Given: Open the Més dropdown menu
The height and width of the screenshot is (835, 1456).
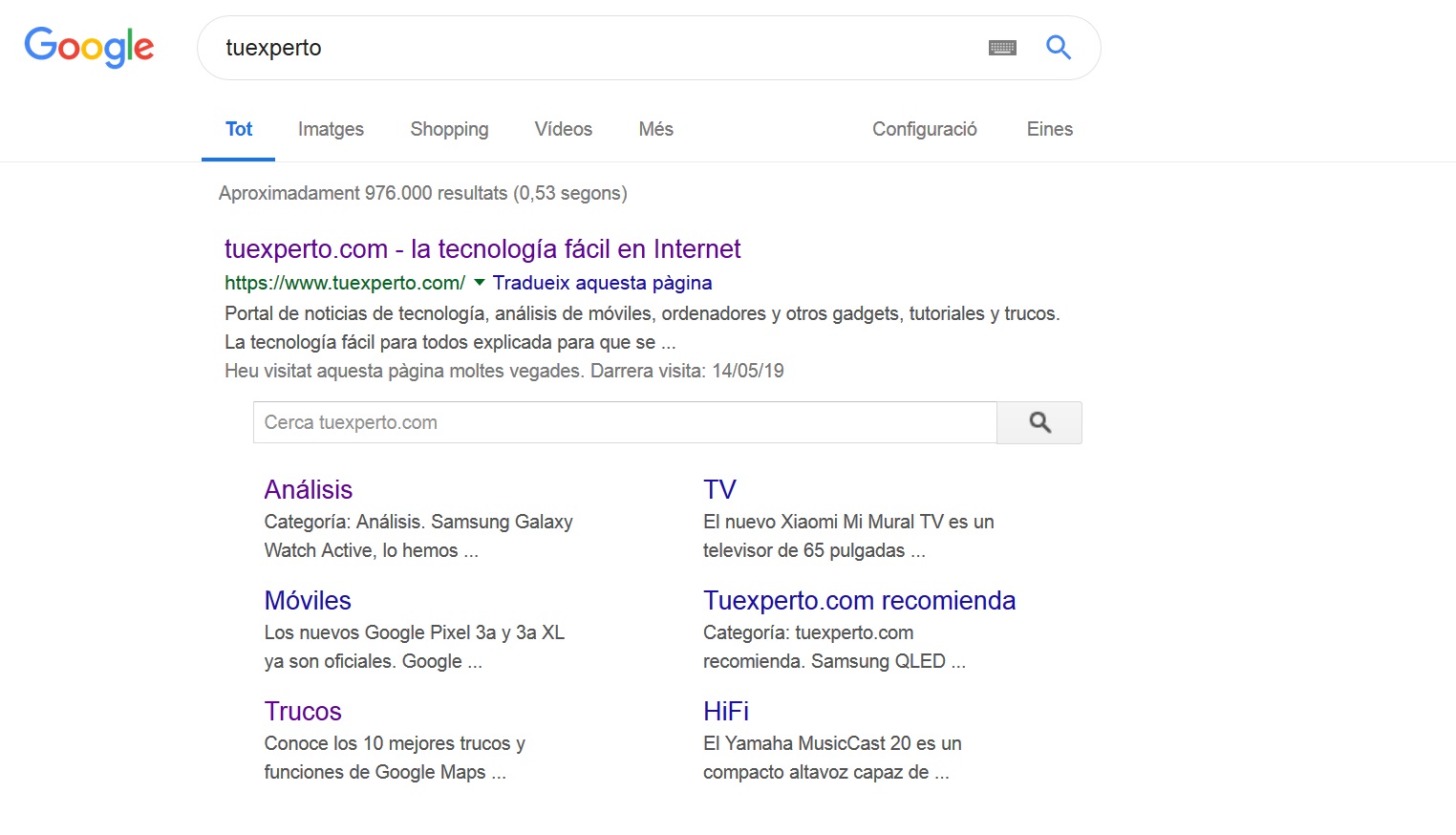Looking at the screenshot, I should 655,129.
